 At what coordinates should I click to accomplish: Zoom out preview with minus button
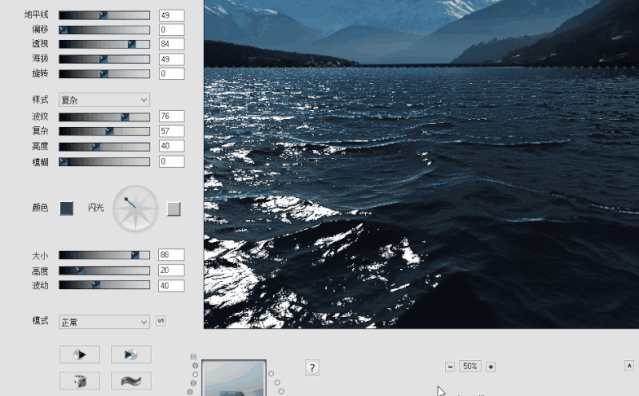point(450,367)
